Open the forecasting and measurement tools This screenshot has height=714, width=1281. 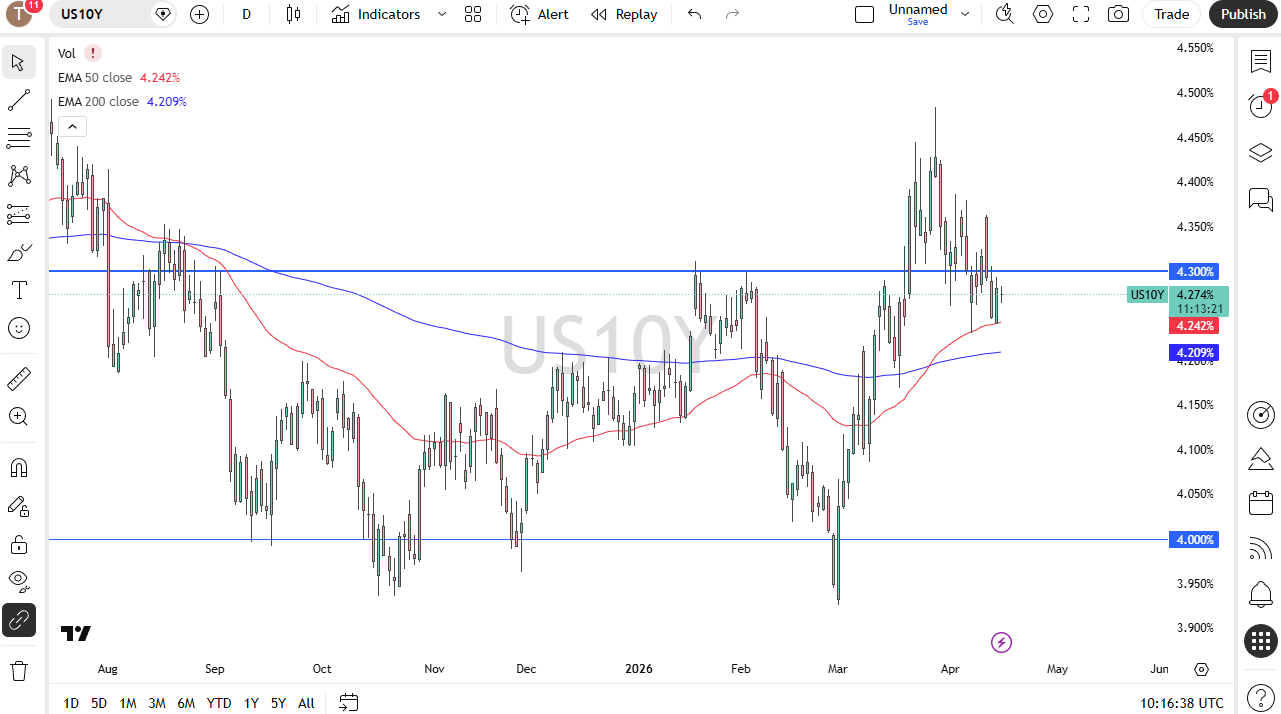point(18,214)
